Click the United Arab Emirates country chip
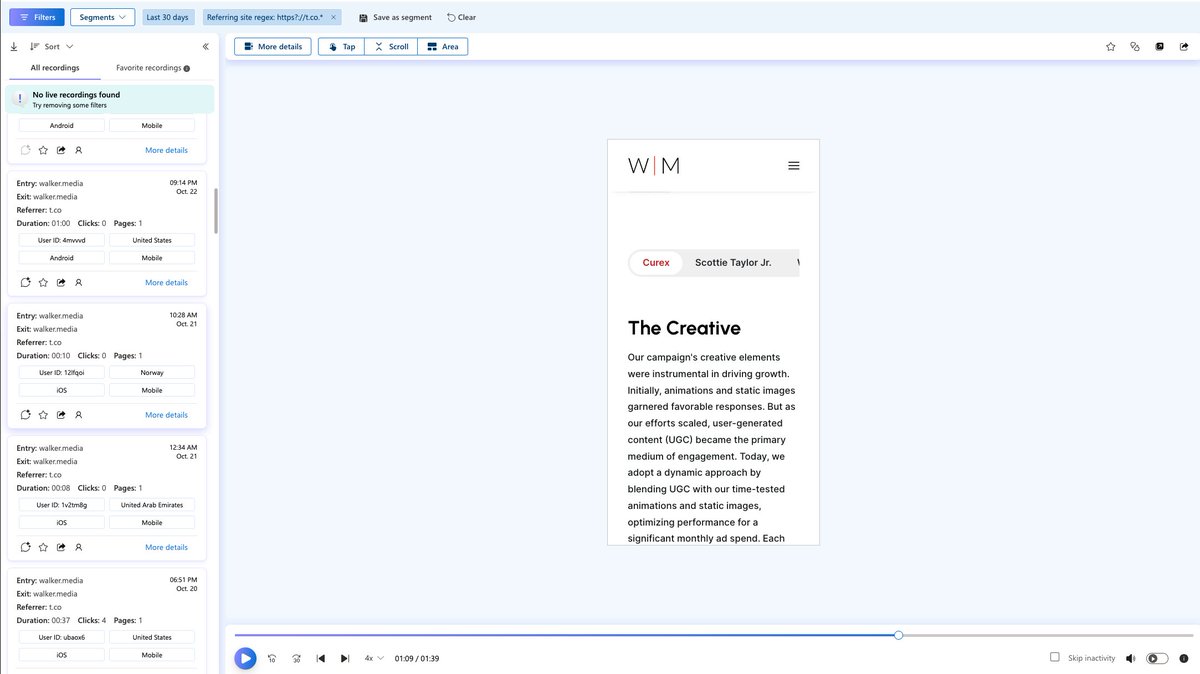The width and height of the screenshot is (1200, 674). [152, 505]
